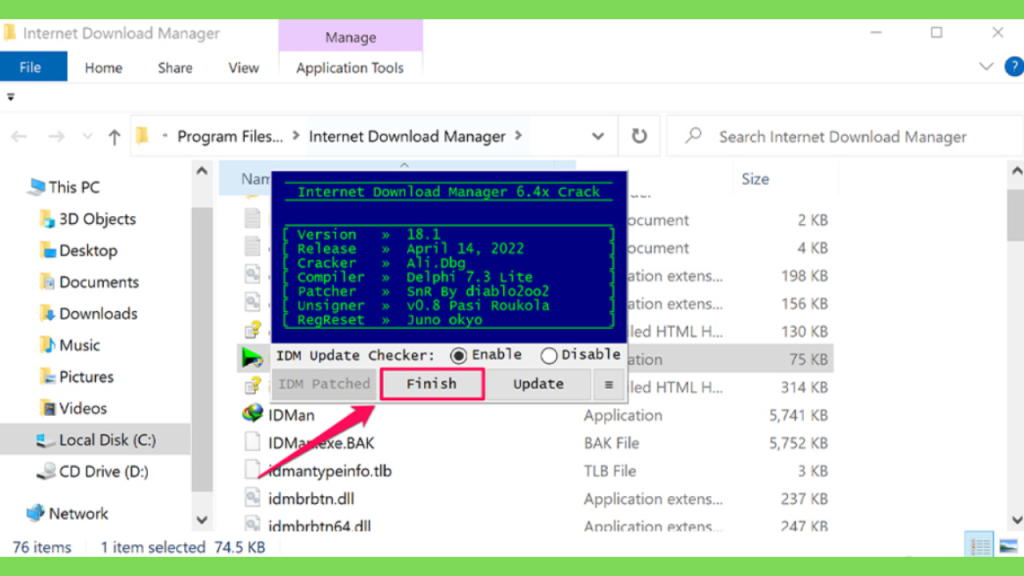This screenshot has height=576, width=1024.
Task: Click the title bar folder icon
Action: [9, 33]
